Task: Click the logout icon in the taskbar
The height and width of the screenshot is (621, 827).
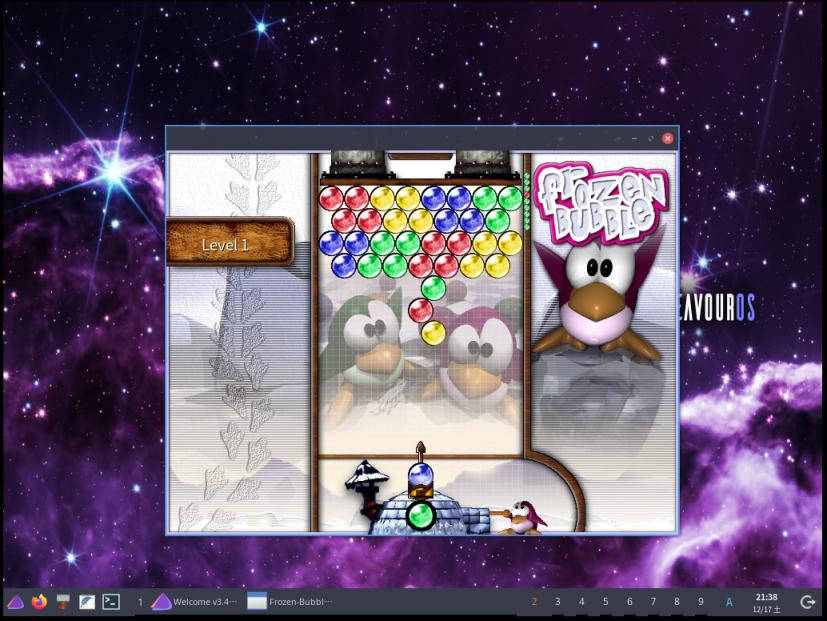Action: click(807, 601)
